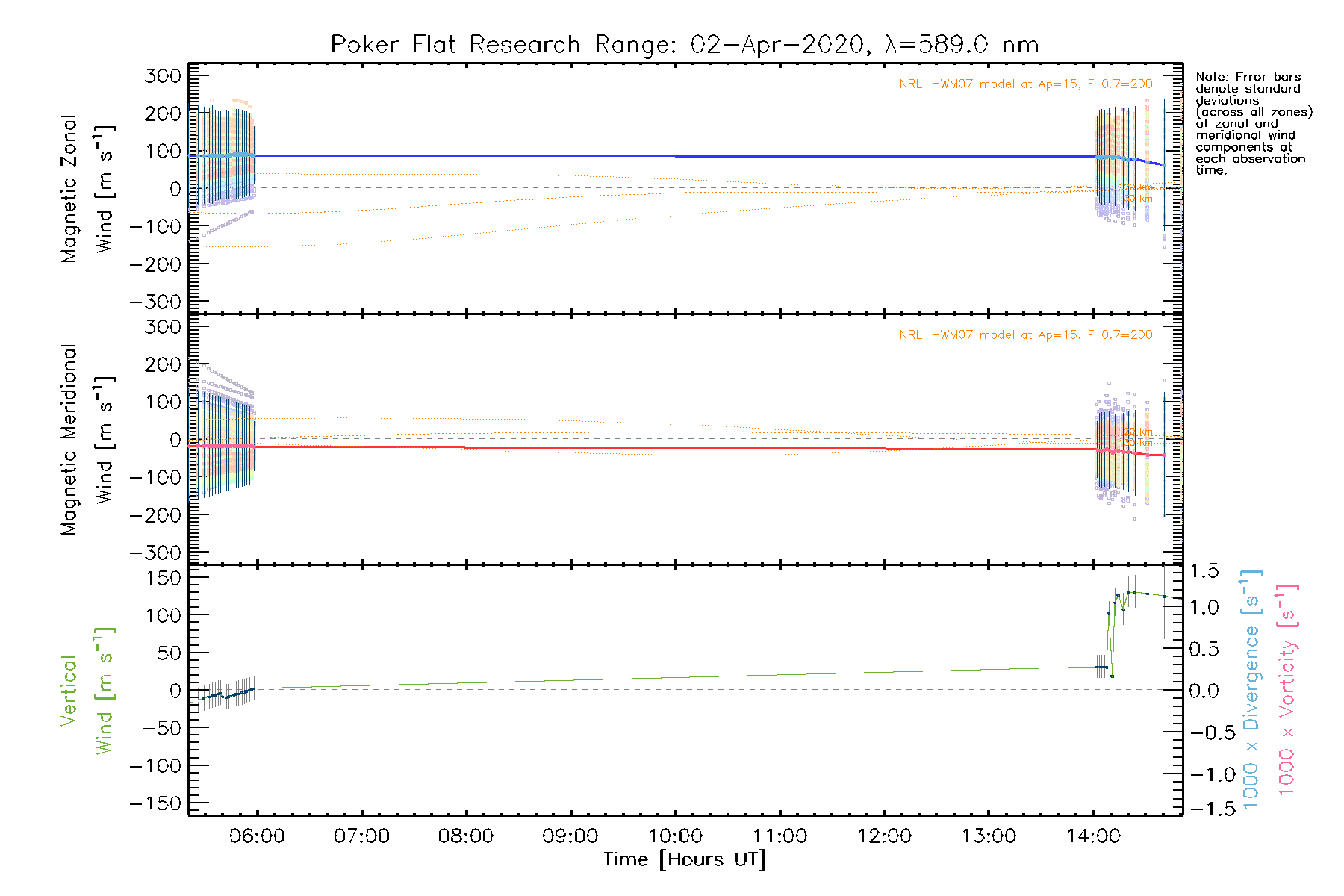This screenshot has height=896, width=1344.
Task: Click the pink '1000 x Vorticity' axis title
Action: 1287,689
